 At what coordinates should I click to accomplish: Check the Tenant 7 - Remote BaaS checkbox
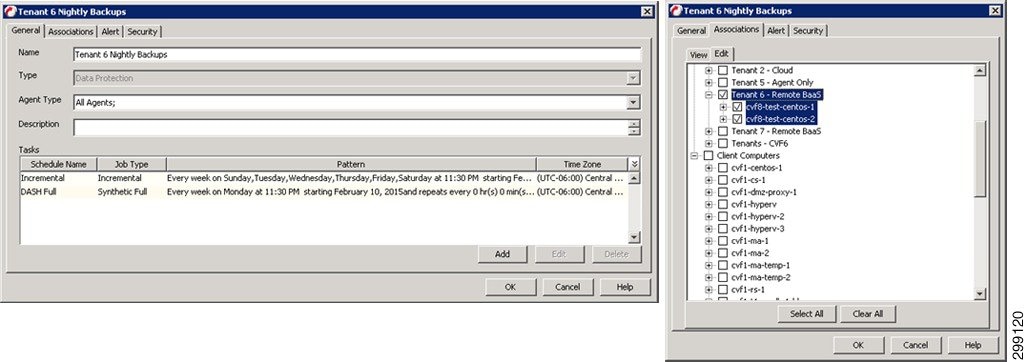tap(723, 131)
